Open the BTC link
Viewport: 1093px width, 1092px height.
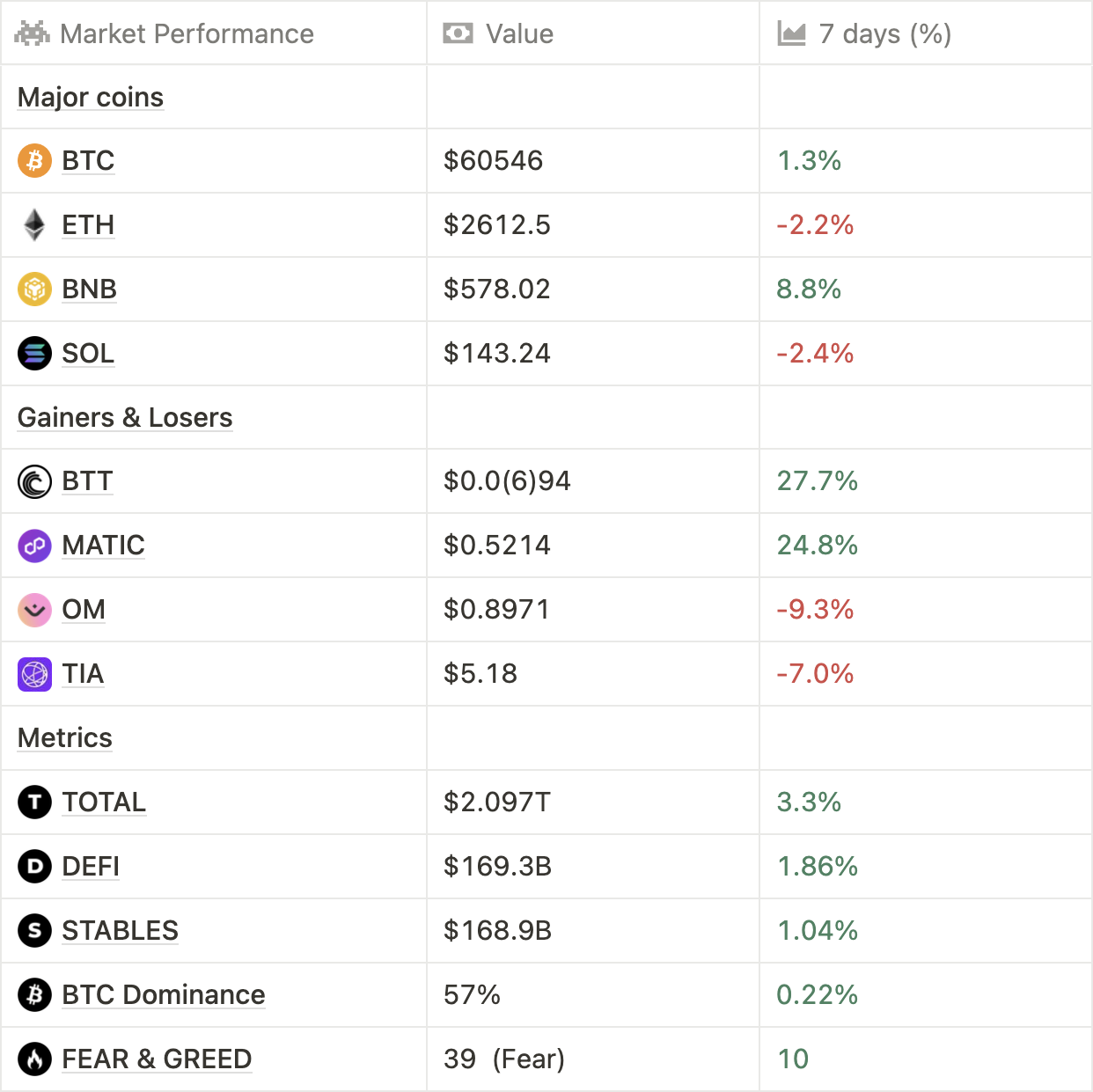click(88, 161)
